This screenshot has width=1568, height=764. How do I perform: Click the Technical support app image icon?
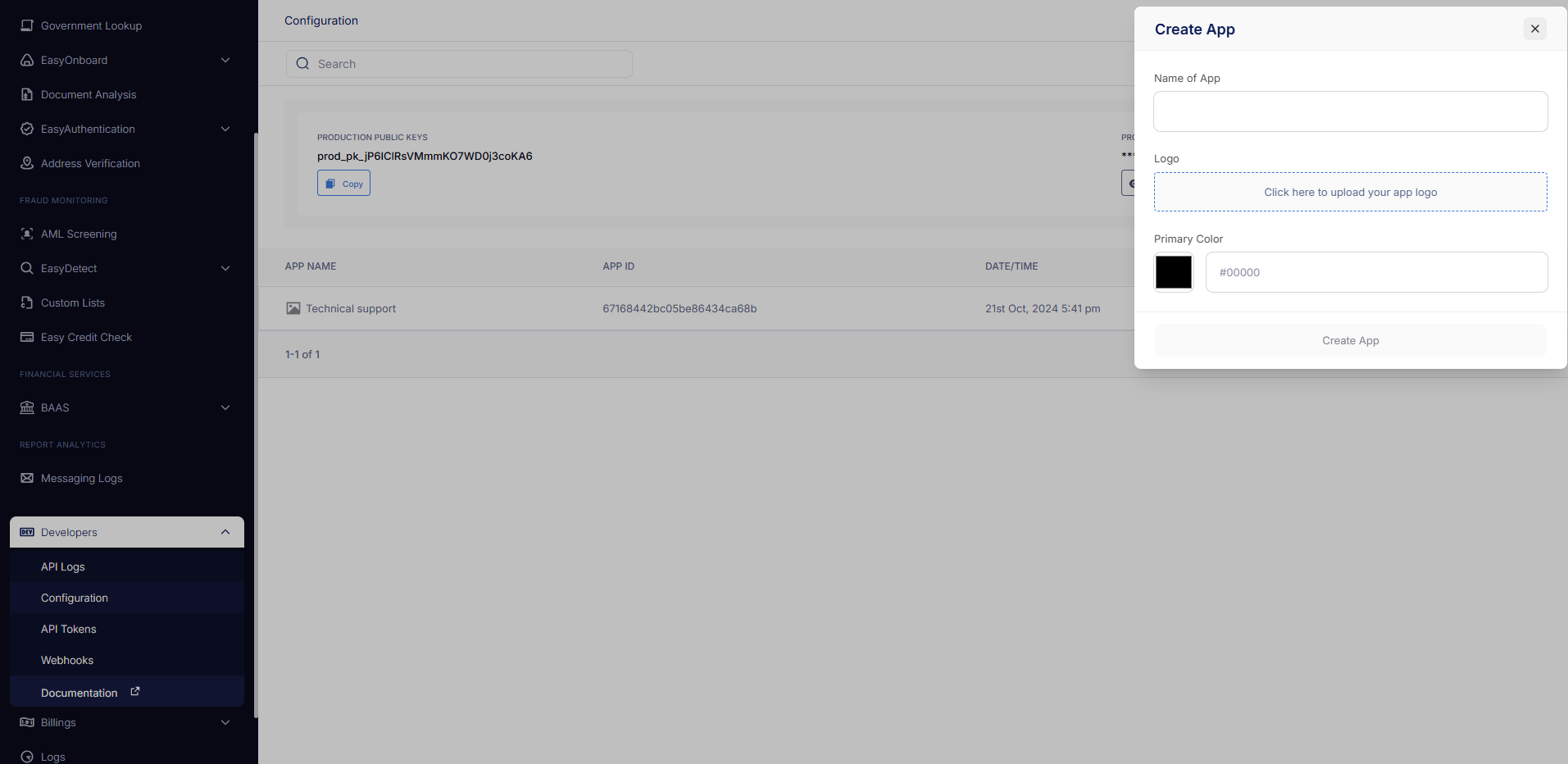click(x=293, y=308)
